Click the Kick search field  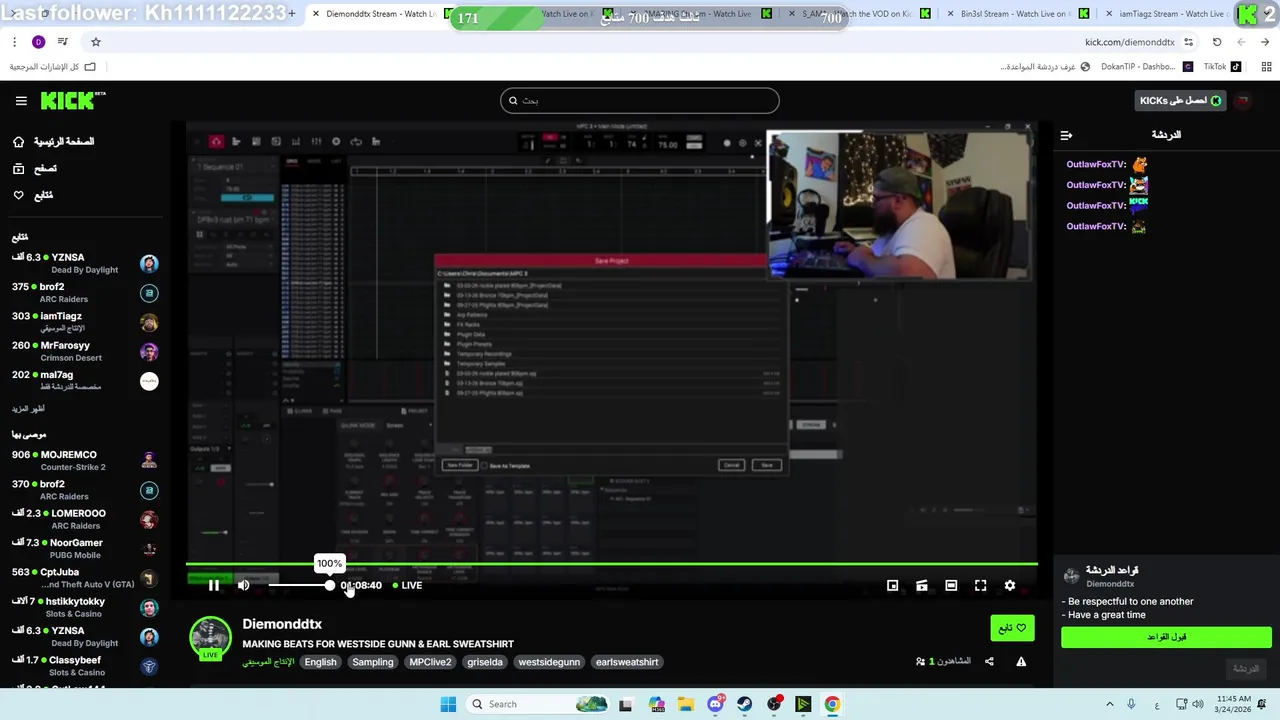click(640, 100)
